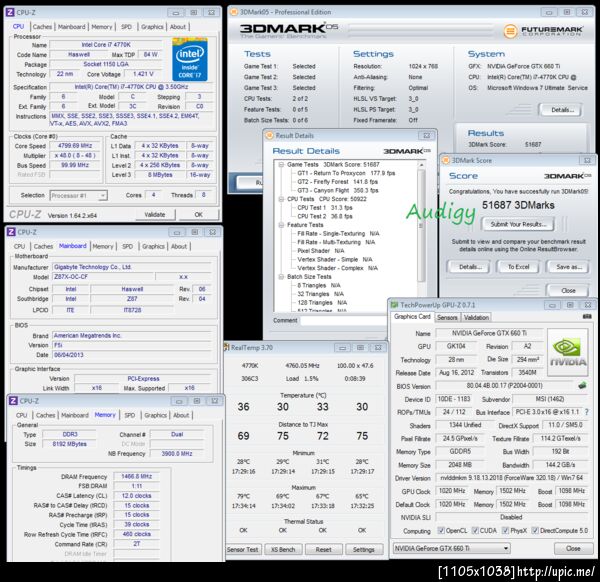The image size is (600, 582).
Task: Click the Save as button in 3DMark Score
Action: [569, 267]
